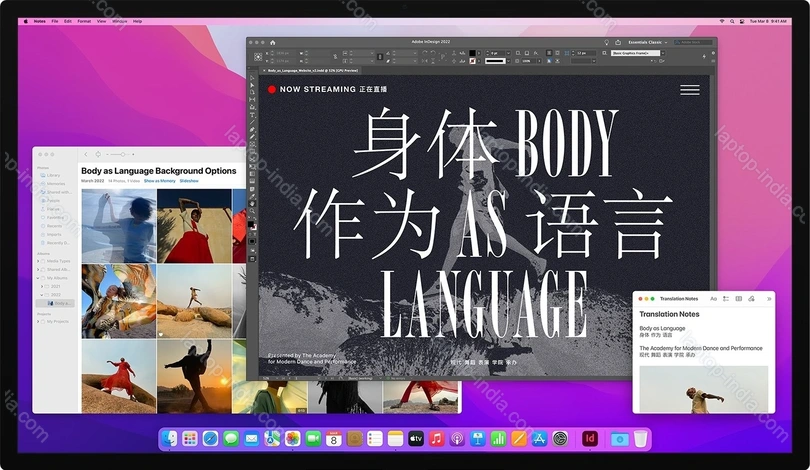Open Apple Music from the Dock
Image resolution: width=810 pixels, height=470 pixels.
click(437, 439)
